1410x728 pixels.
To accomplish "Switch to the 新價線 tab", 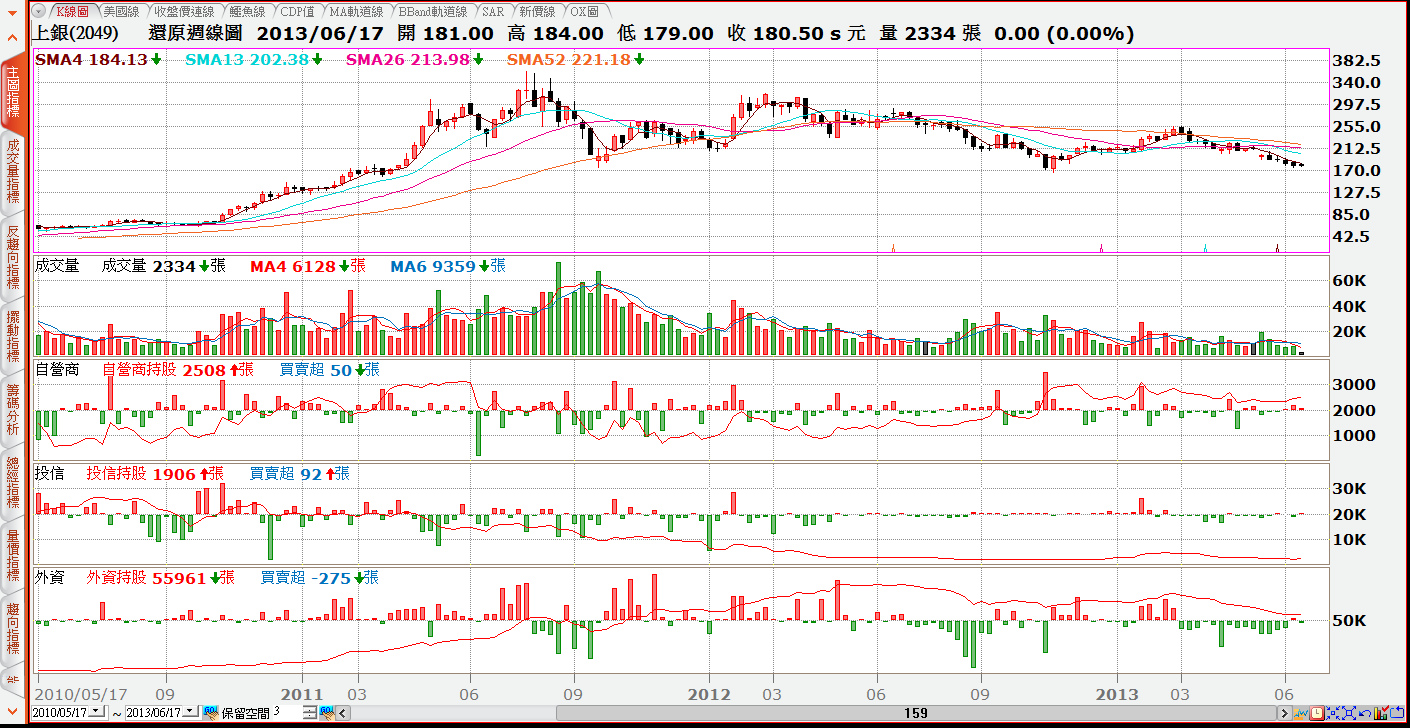I will (538, 11).
